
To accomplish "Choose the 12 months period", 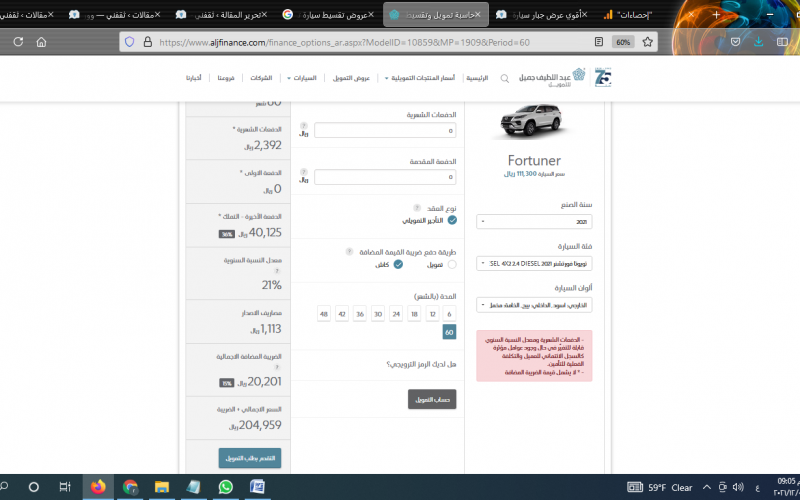I will click(x=433, y=314).
